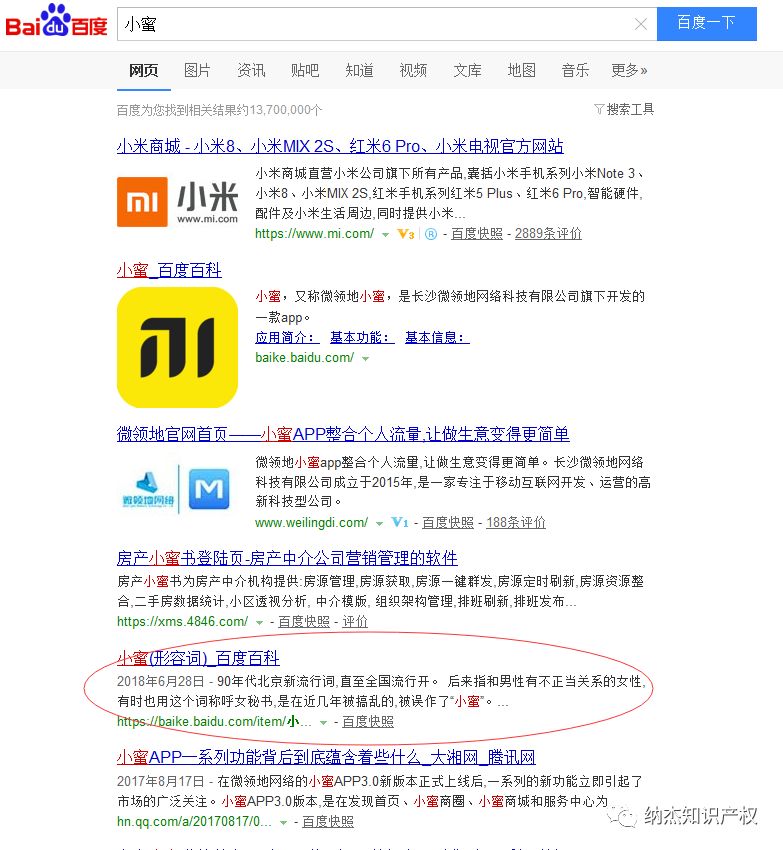The width and height of the screenshot is (783, 850).
Task: Open 百度快照 for mi.com result
Action: point(477,234)
